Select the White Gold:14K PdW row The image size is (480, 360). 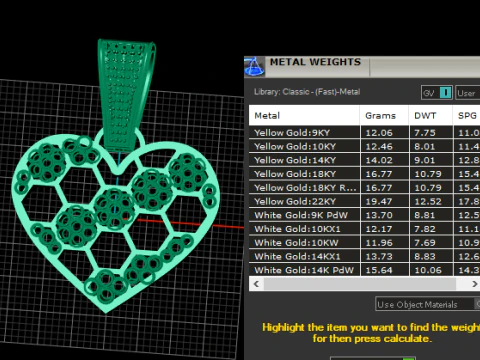click(365, 270)
